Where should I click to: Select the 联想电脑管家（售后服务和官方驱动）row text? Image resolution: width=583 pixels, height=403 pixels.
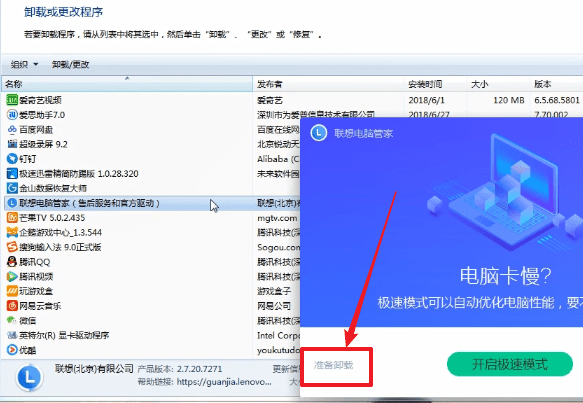tap(89, 203)
